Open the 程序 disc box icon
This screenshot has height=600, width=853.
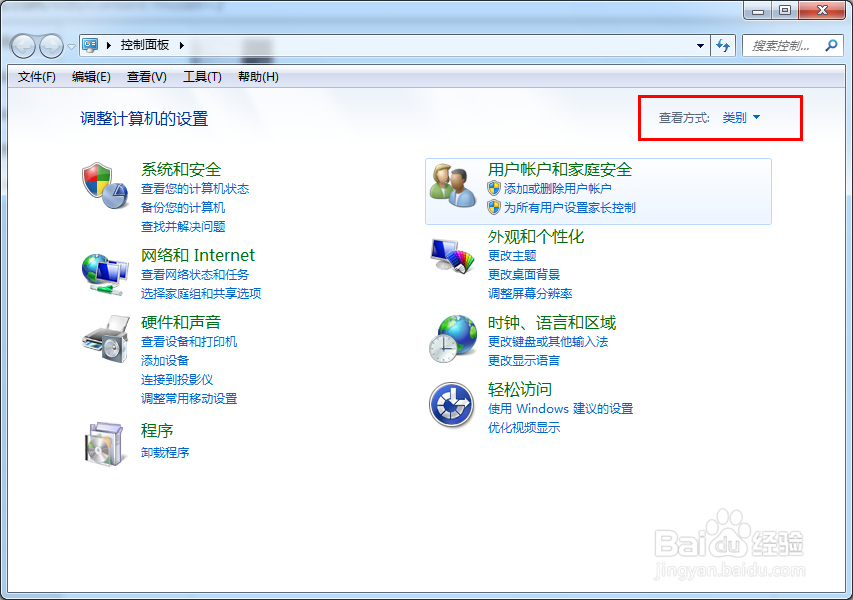[x=104, y=443]
